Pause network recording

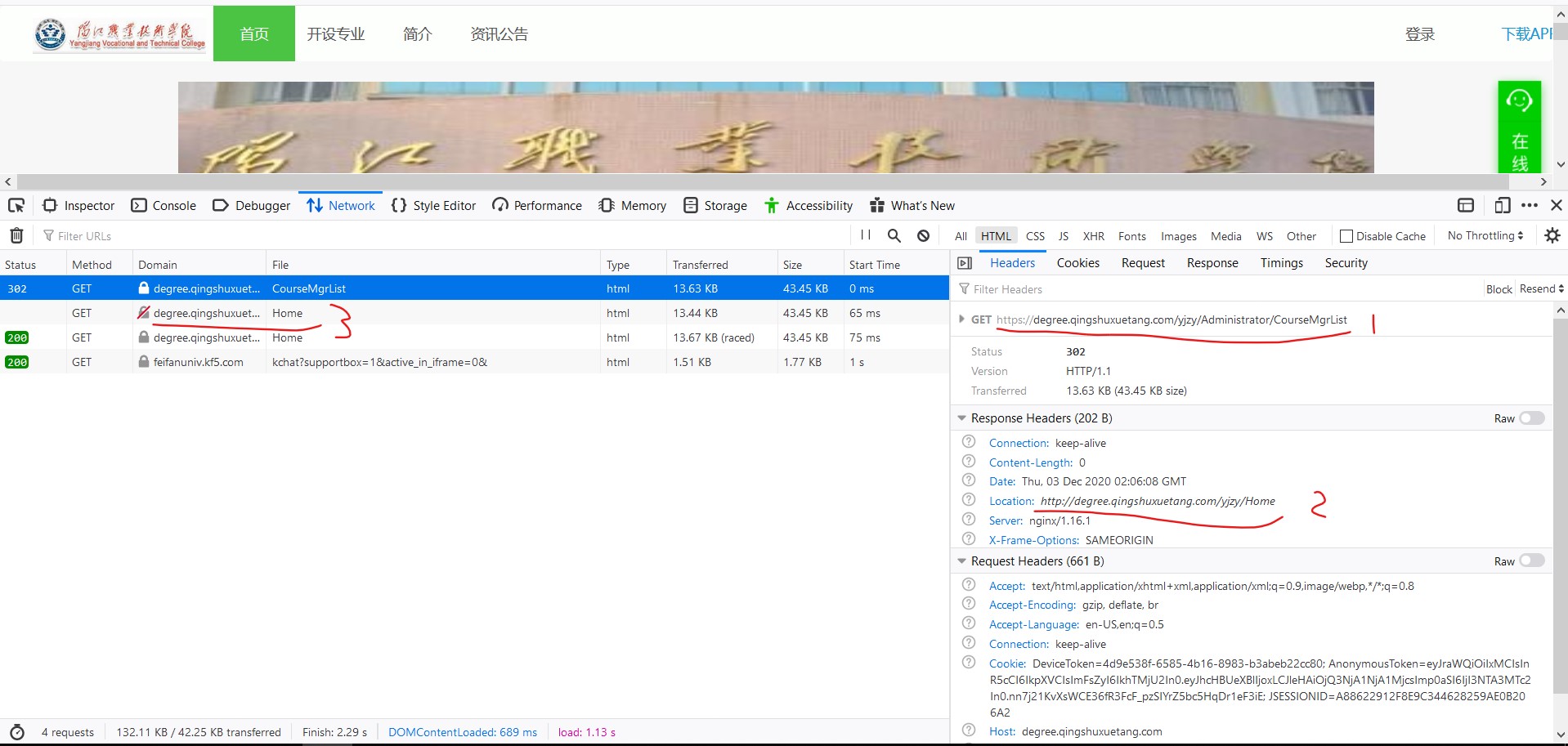click(x=866, y=235)
